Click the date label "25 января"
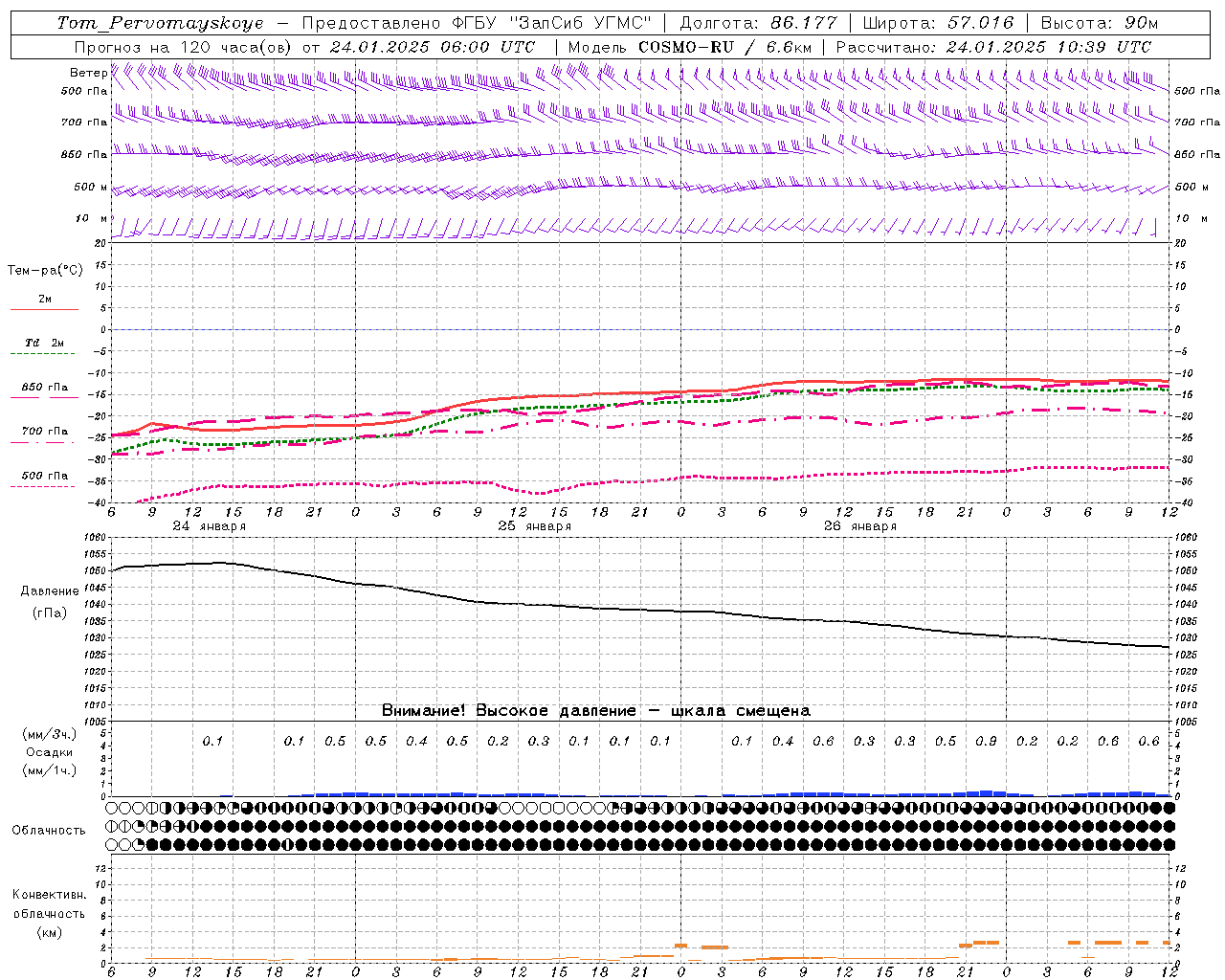The height and width of the screenshot is (980, 1225). click(x=535, y=526)
